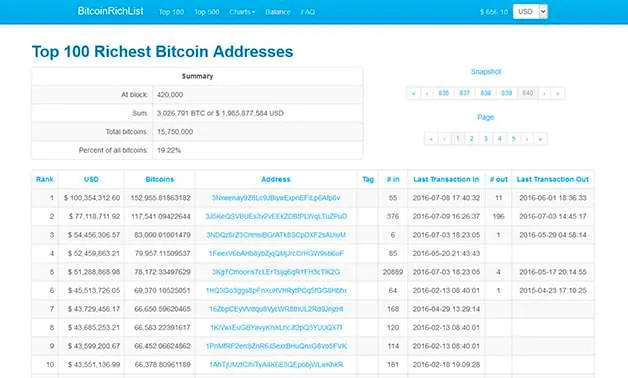Select snapshot 838
628x378 pixels.
(485, 93)
